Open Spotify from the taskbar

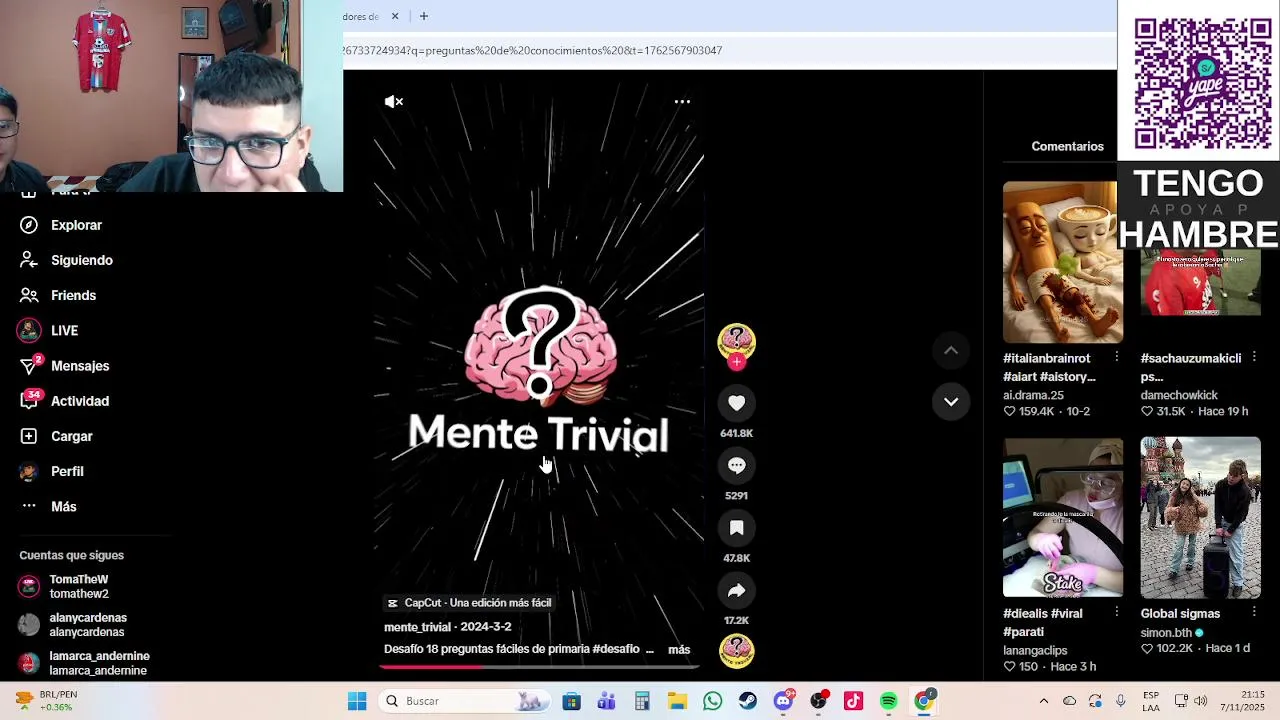(888, 701)
